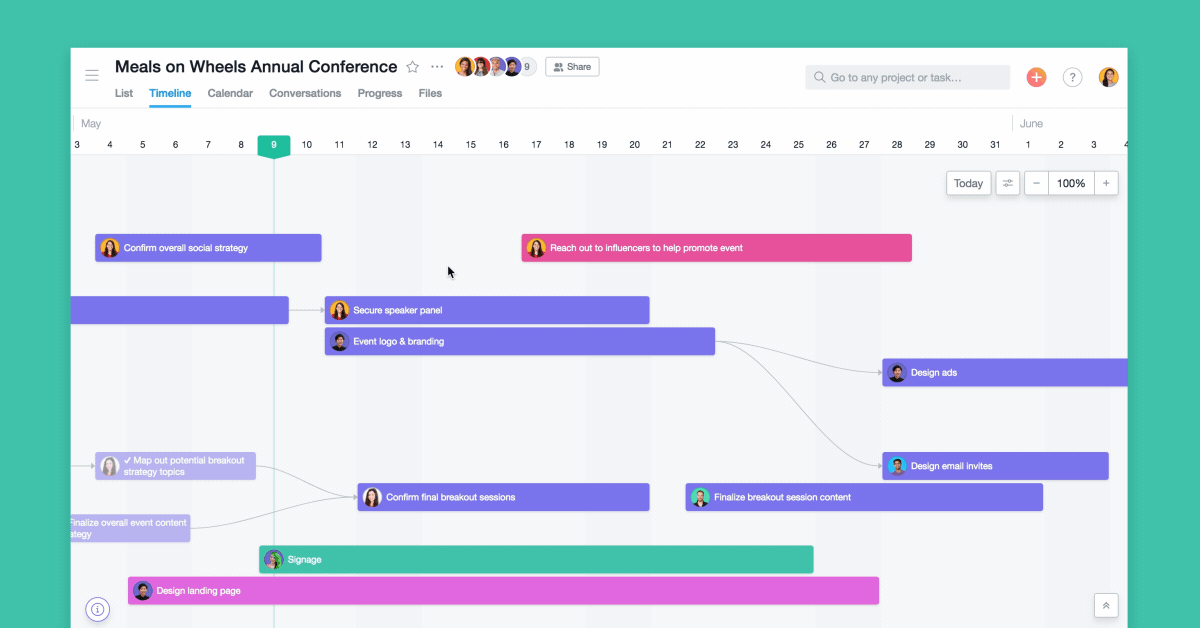Open the timeline filter options icon
Image resolution: width=1200 pixels, height=628 pixels.
pyautogui.click(x=1007, y=183)
